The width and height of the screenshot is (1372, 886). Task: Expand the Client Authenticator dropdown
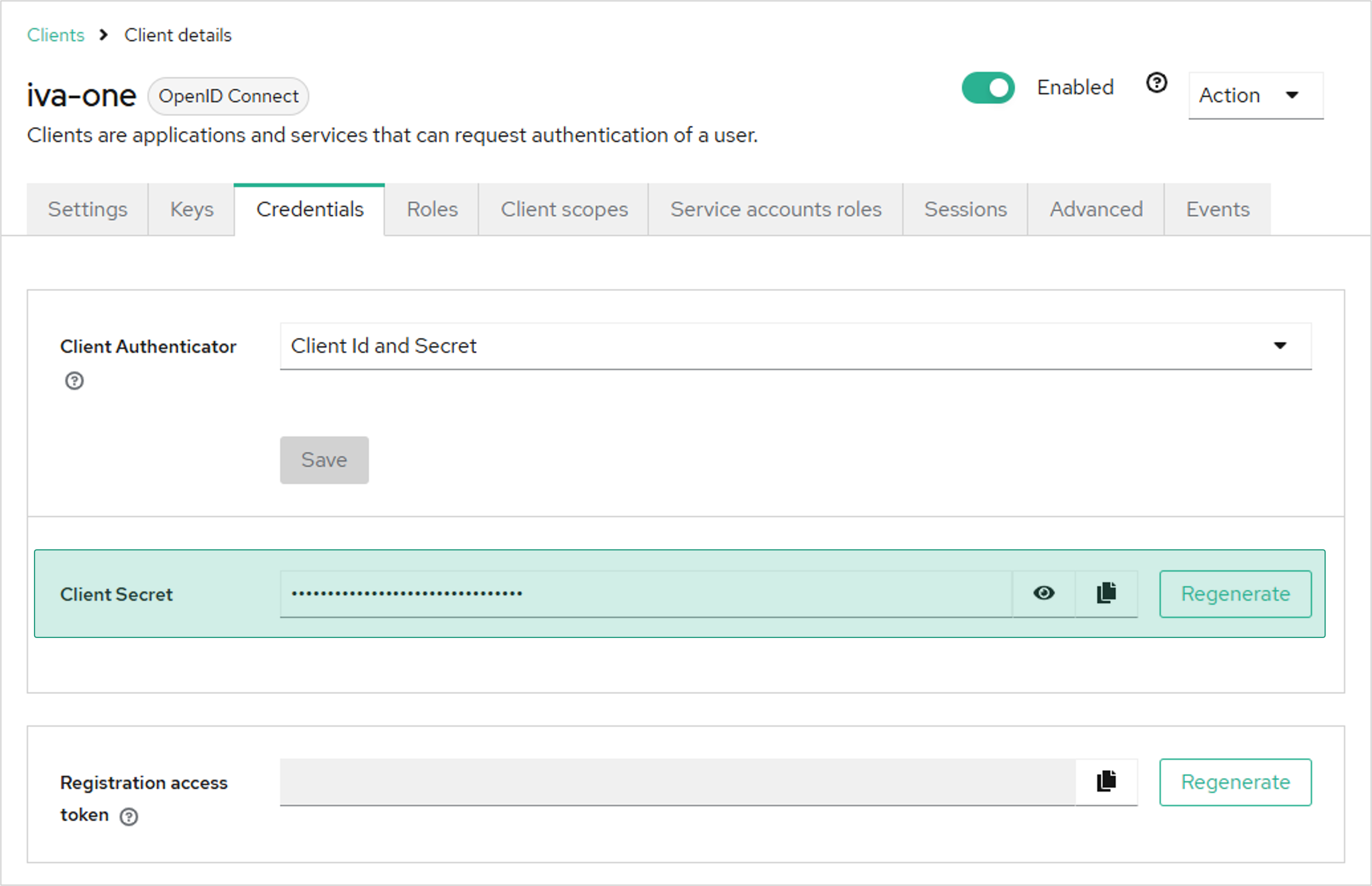[x=795, y=346]
